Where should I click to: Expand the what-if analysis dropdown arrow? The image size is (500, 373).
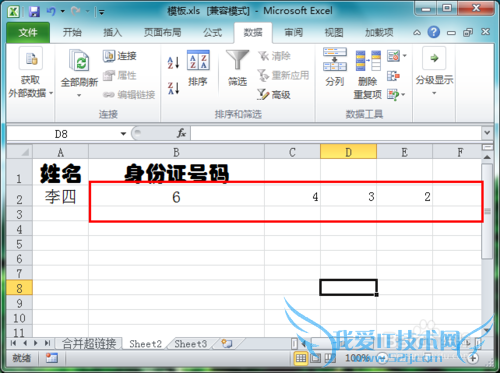(x=403, y=95)
